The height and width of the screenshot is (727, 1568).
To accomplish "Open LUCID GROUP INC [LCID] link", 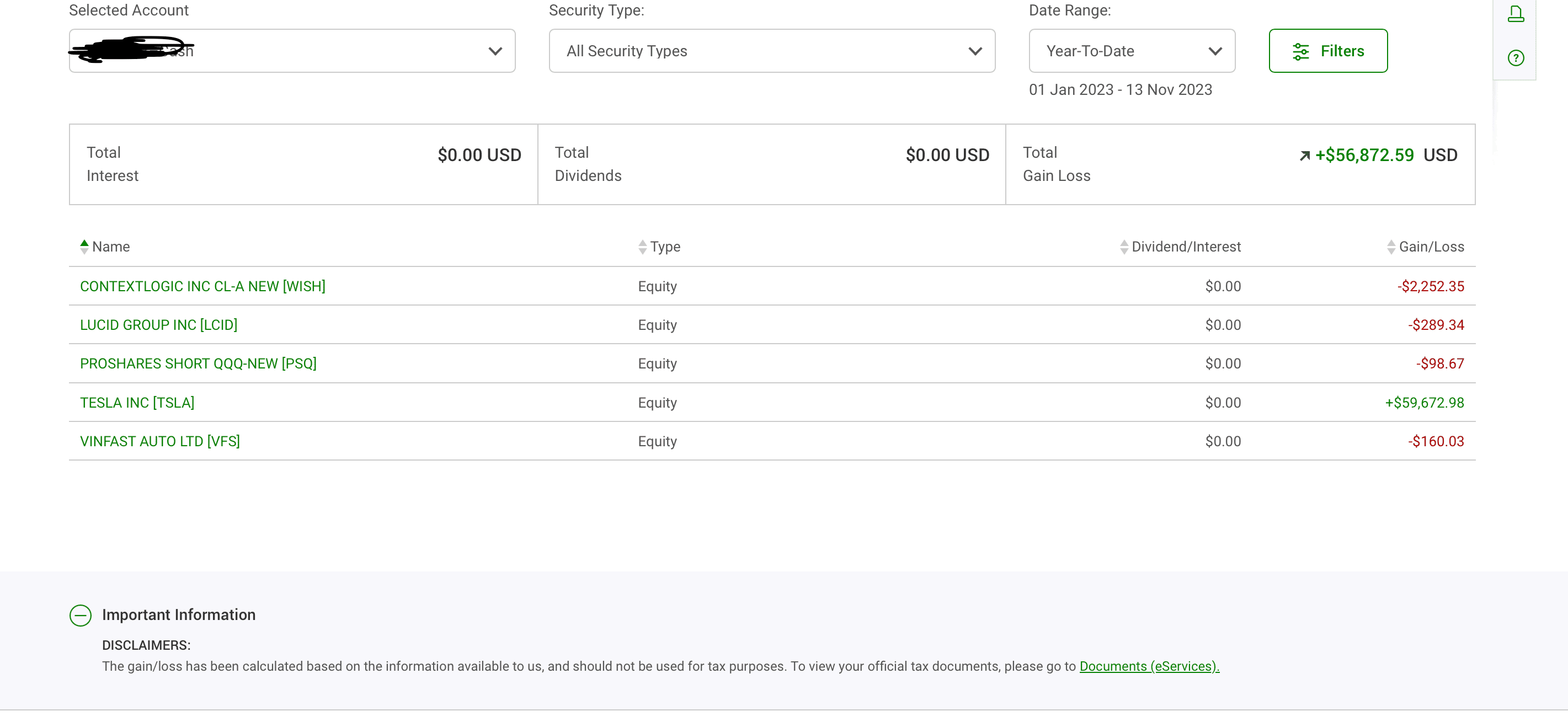I will click(159, 325).
